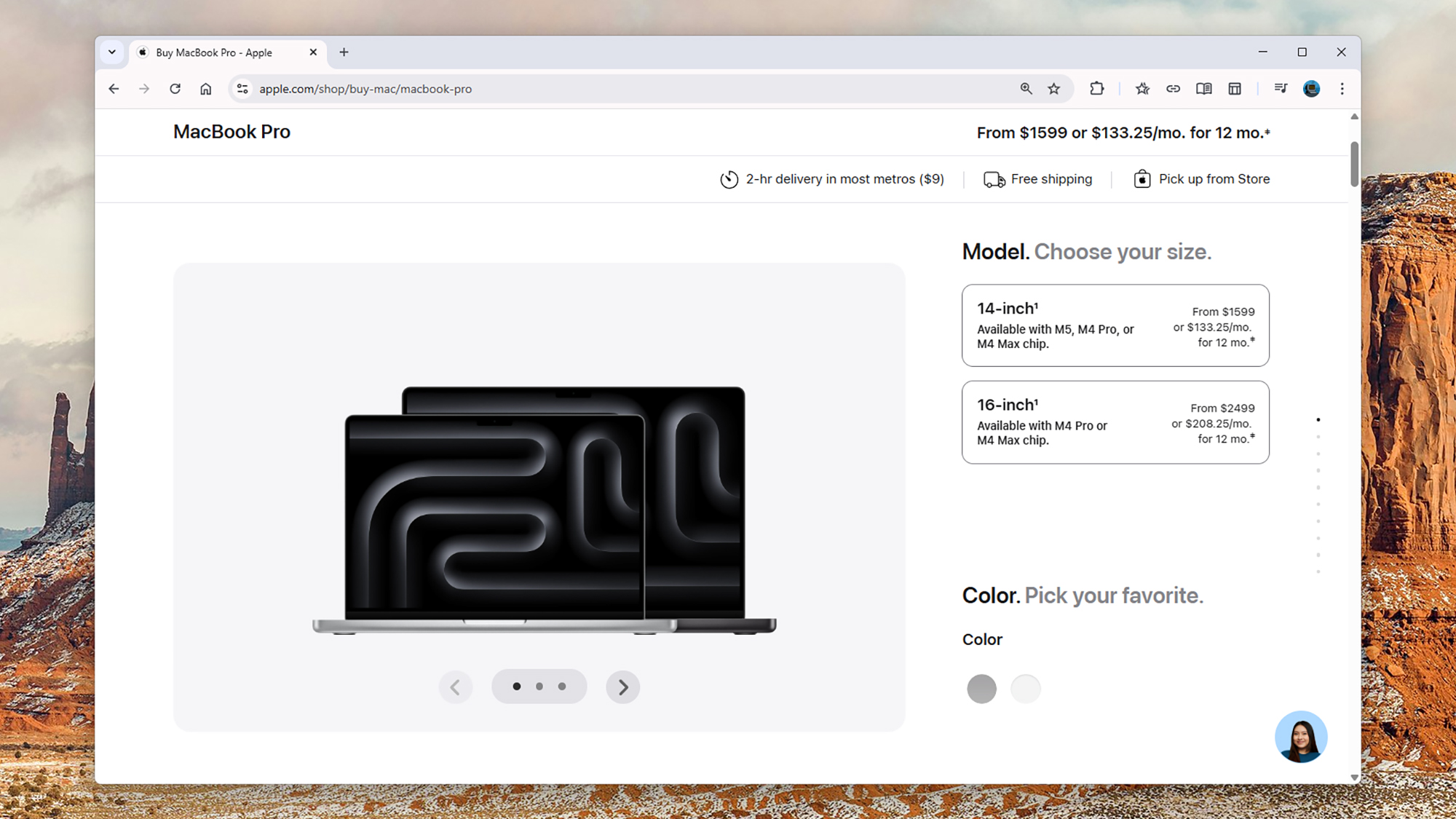Open the tab search chevron

point(112,52)
